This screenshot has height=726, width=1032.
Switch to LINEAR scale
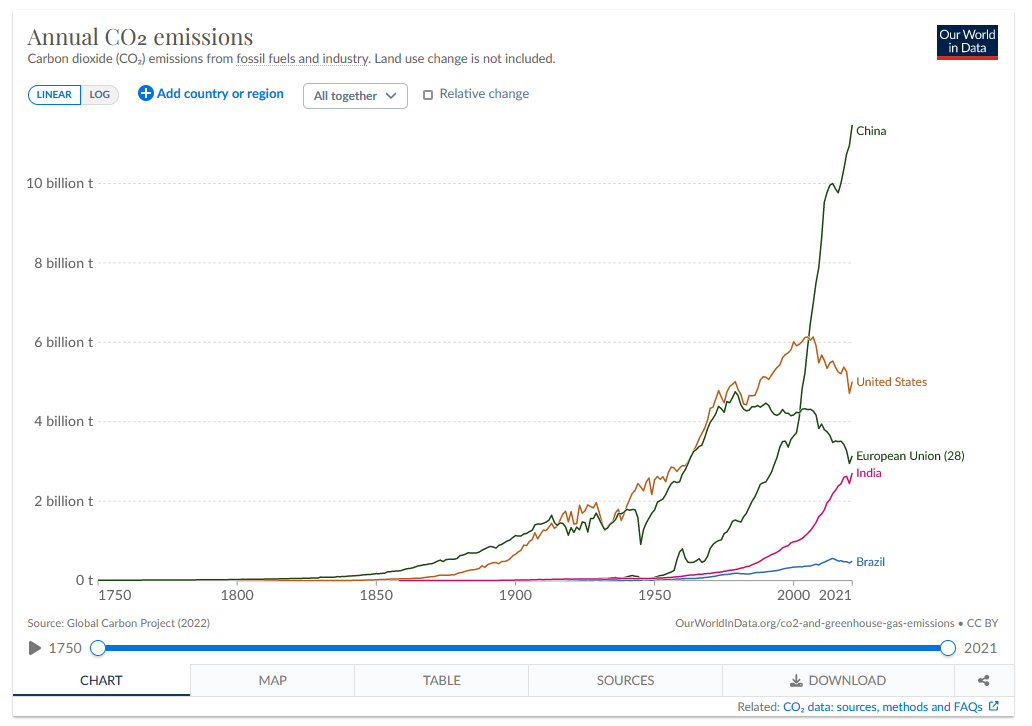click(x=54, y=95)
